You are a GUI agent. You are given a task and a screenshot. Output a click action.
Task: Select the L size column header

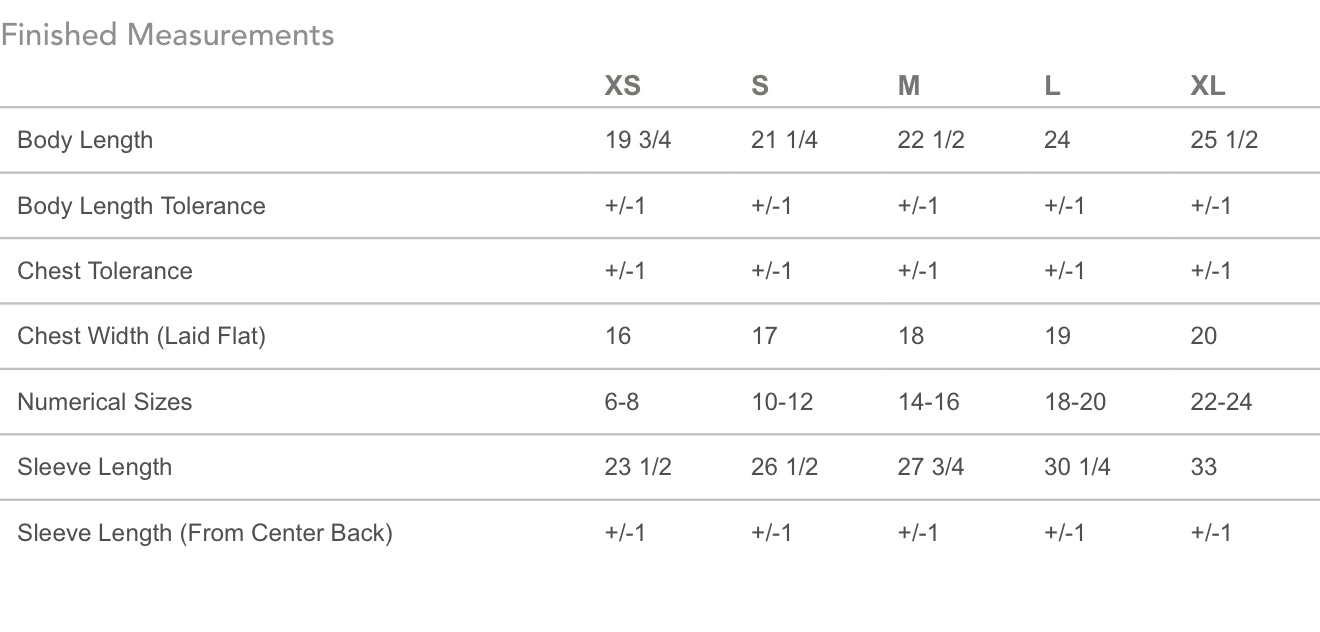1052,86
